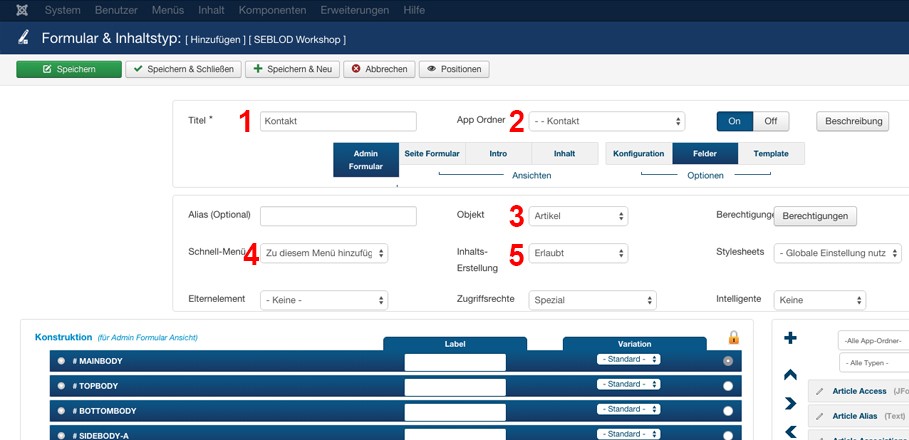The width and height of the screenshot is (909, 440).
Task: Select radio button right of TOPBODY row
Action: point(728,386)
